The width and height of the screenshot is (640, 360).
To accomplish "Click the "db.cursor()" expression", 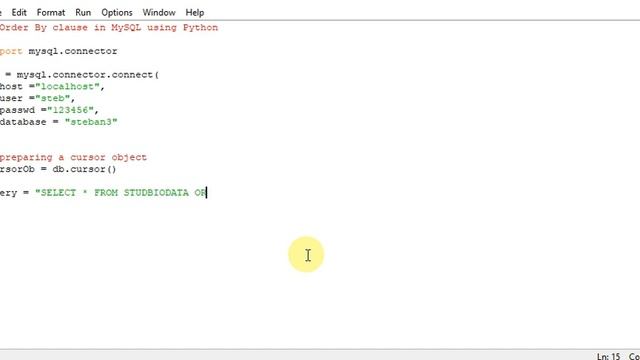I will (84, 169).
